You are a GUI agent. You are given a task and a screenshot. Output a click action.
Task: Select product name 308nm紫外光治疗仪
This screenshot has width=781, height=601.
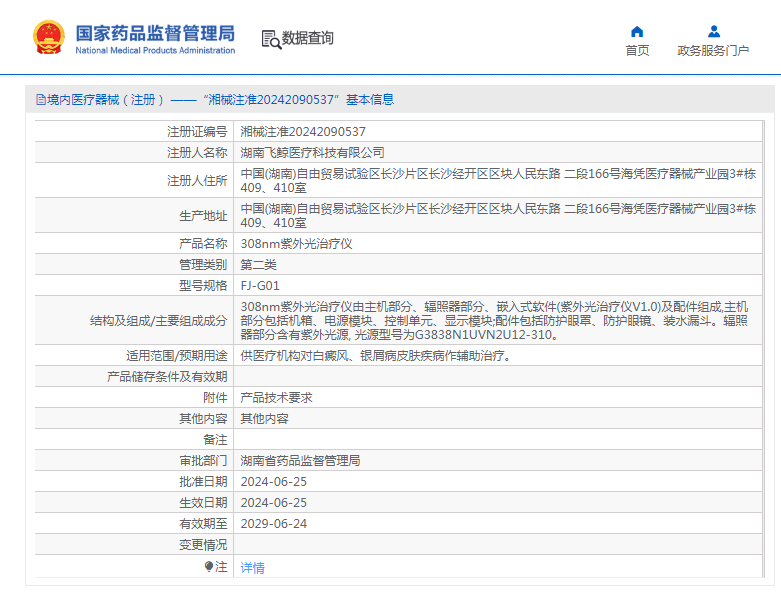coord(296,243)
